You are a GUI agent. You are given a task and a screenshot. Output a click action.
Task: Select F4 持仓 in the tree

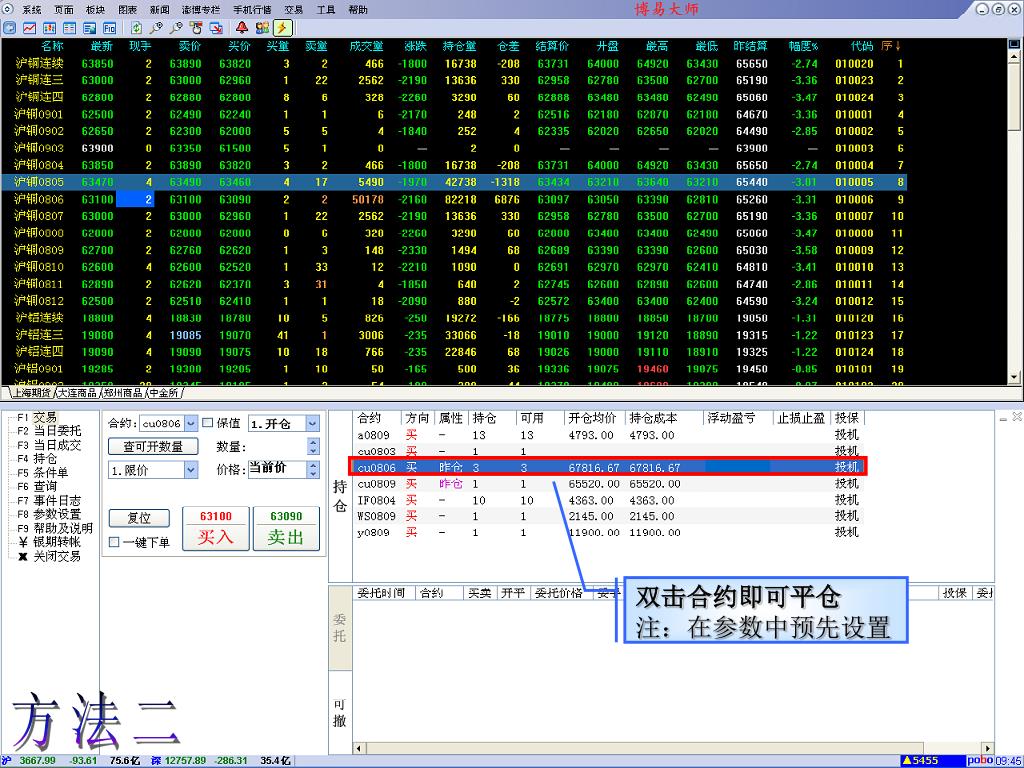click(x=37, y=458)
